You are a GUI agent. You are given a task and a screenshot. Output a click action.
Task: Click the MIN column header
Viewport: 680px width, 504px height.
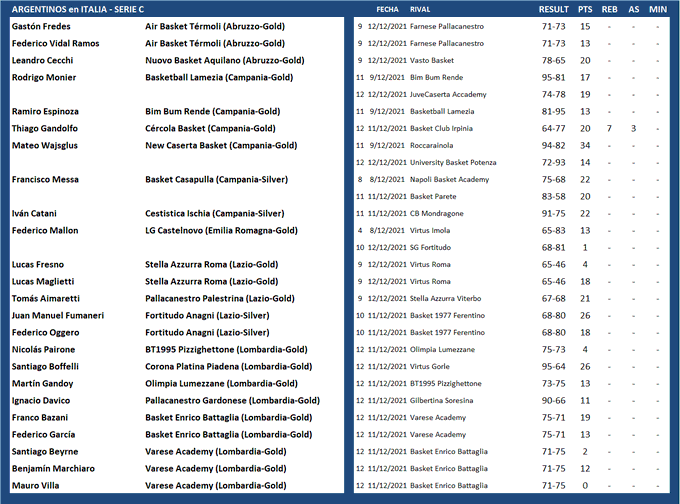658,9
